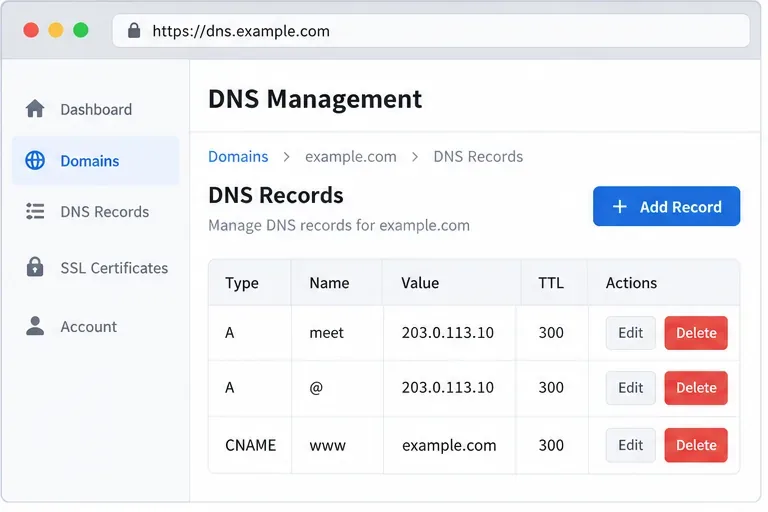
Task: Click the Account person icon
Action: pos(35,326)
